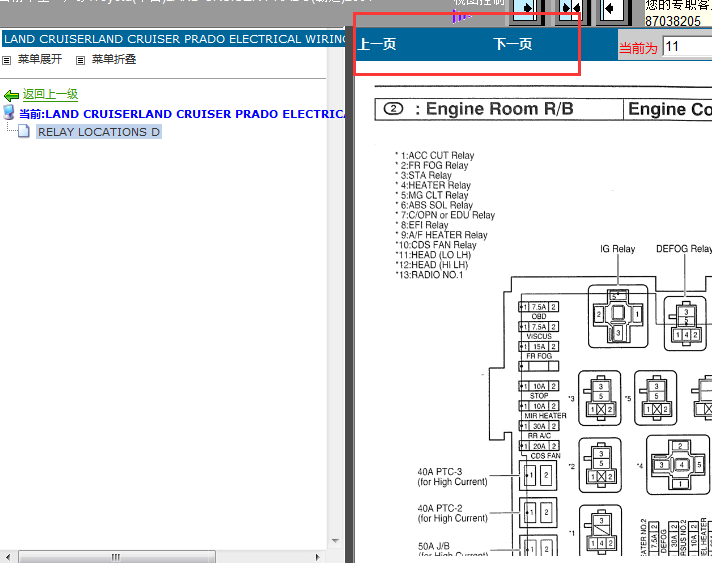Click the list icon next to 菜单展开

tap(6, 60)
